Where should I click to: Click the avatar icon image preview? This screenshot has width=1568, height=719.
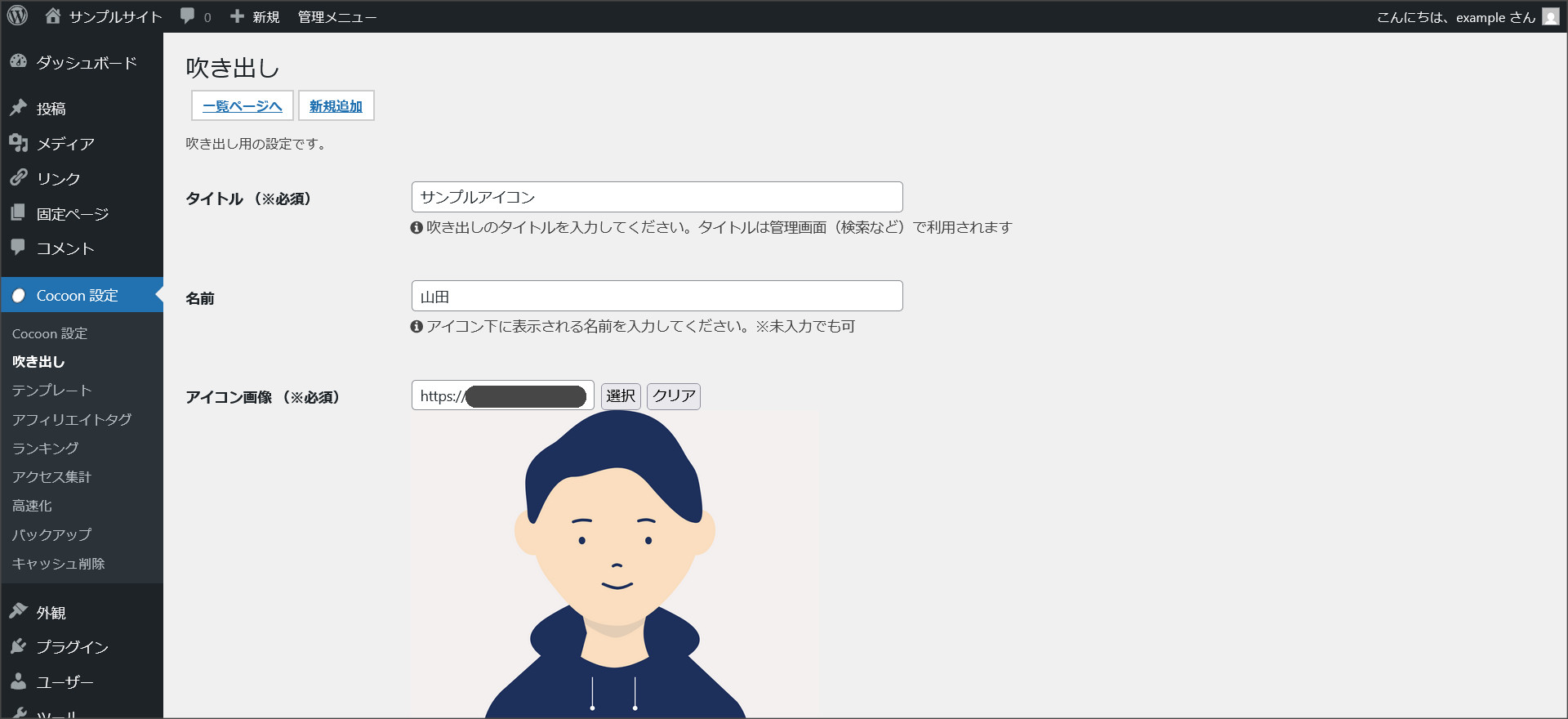click(615, 564)
